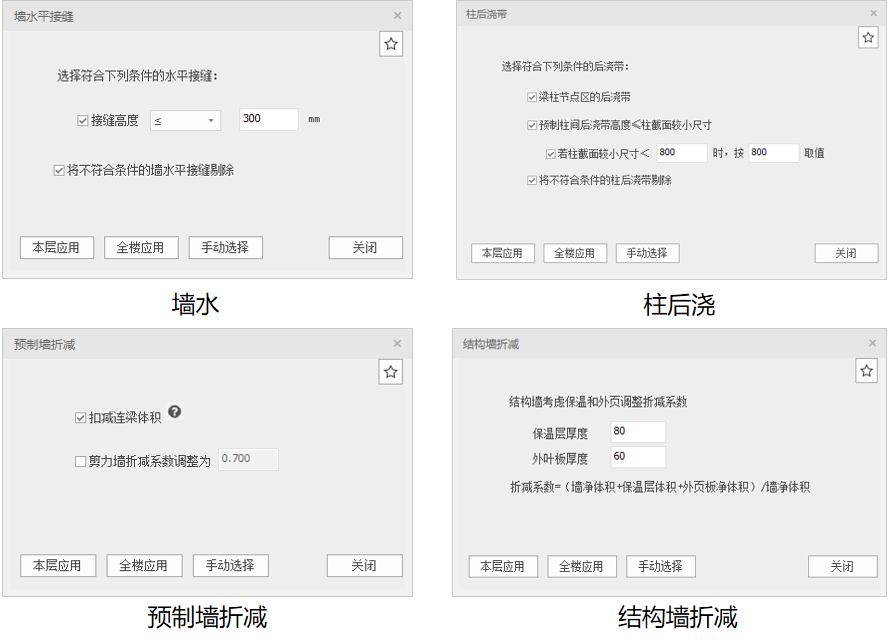The image size is (890, 640).
Task: Toggle 若柱截面较小尺寸< checkbox
Action: coord(551,154)
